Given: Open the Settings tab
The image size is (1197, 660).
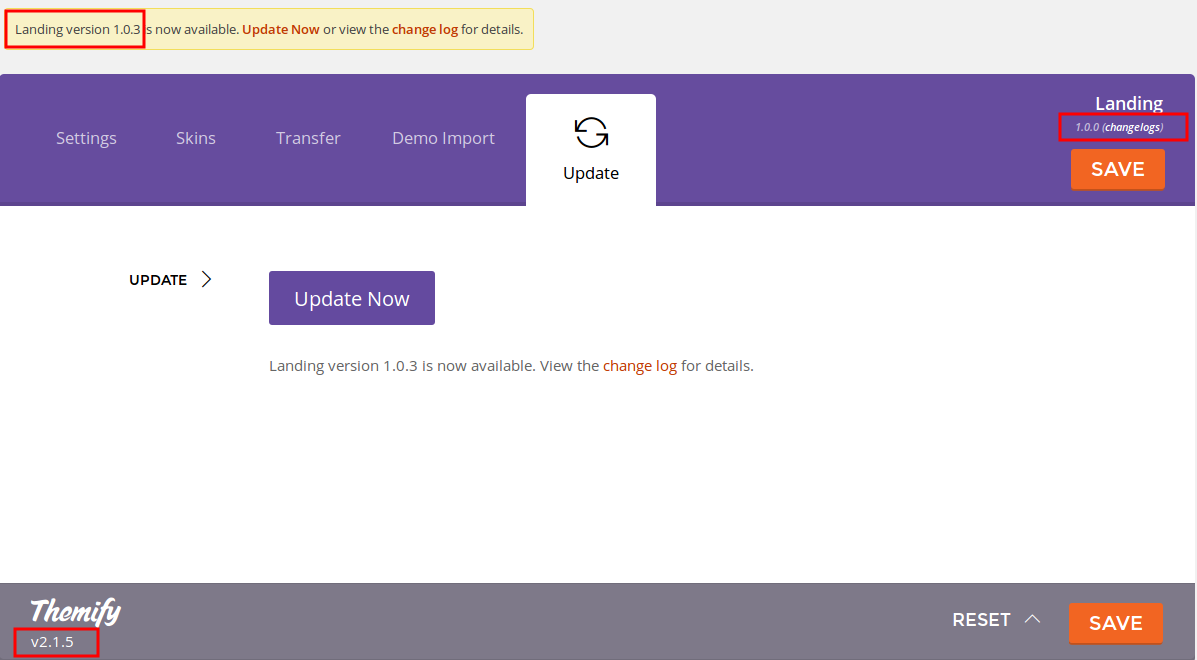Looking at the screenshot, I should click(86, 138).
